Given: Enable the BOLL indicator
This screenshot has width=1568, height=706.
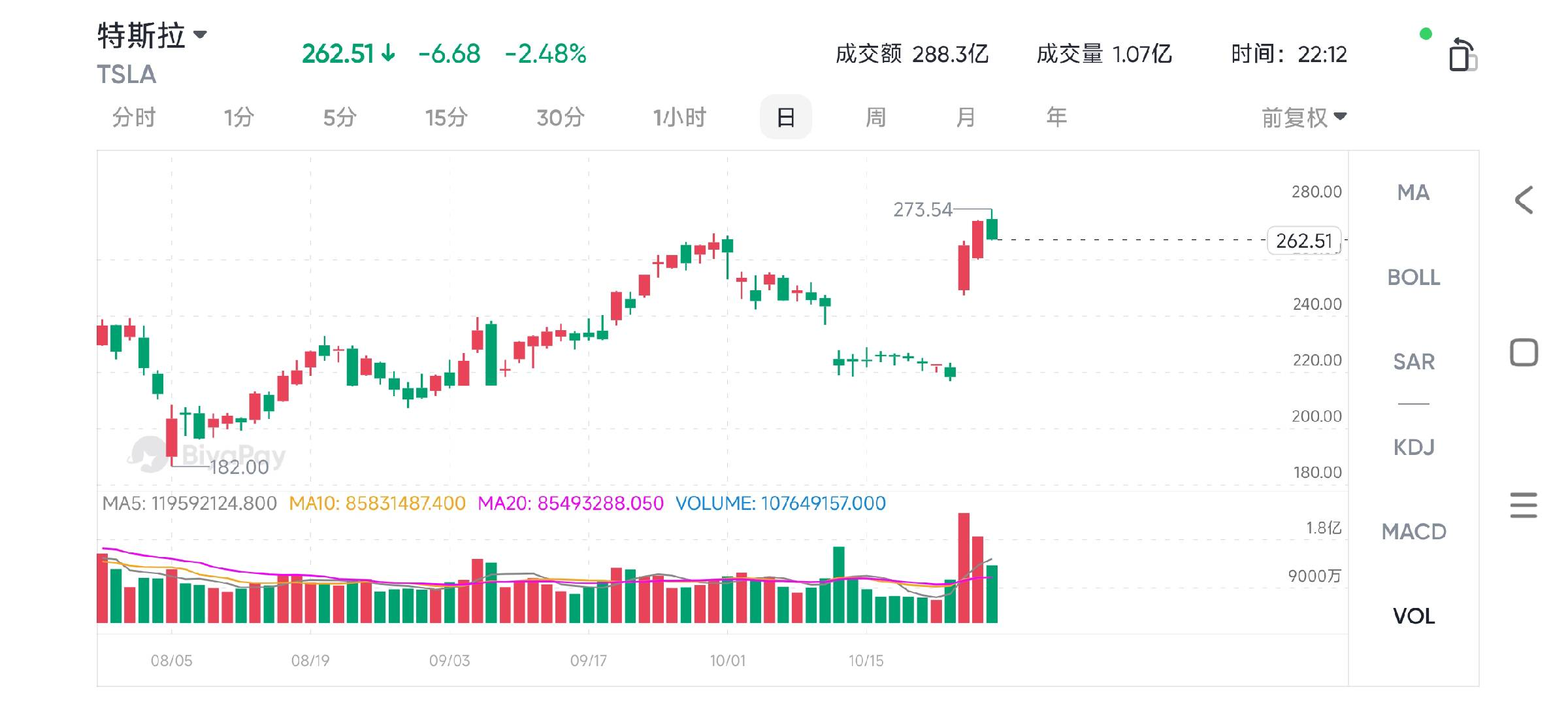Looking at the screenshot, I should tap(1413, 277).
